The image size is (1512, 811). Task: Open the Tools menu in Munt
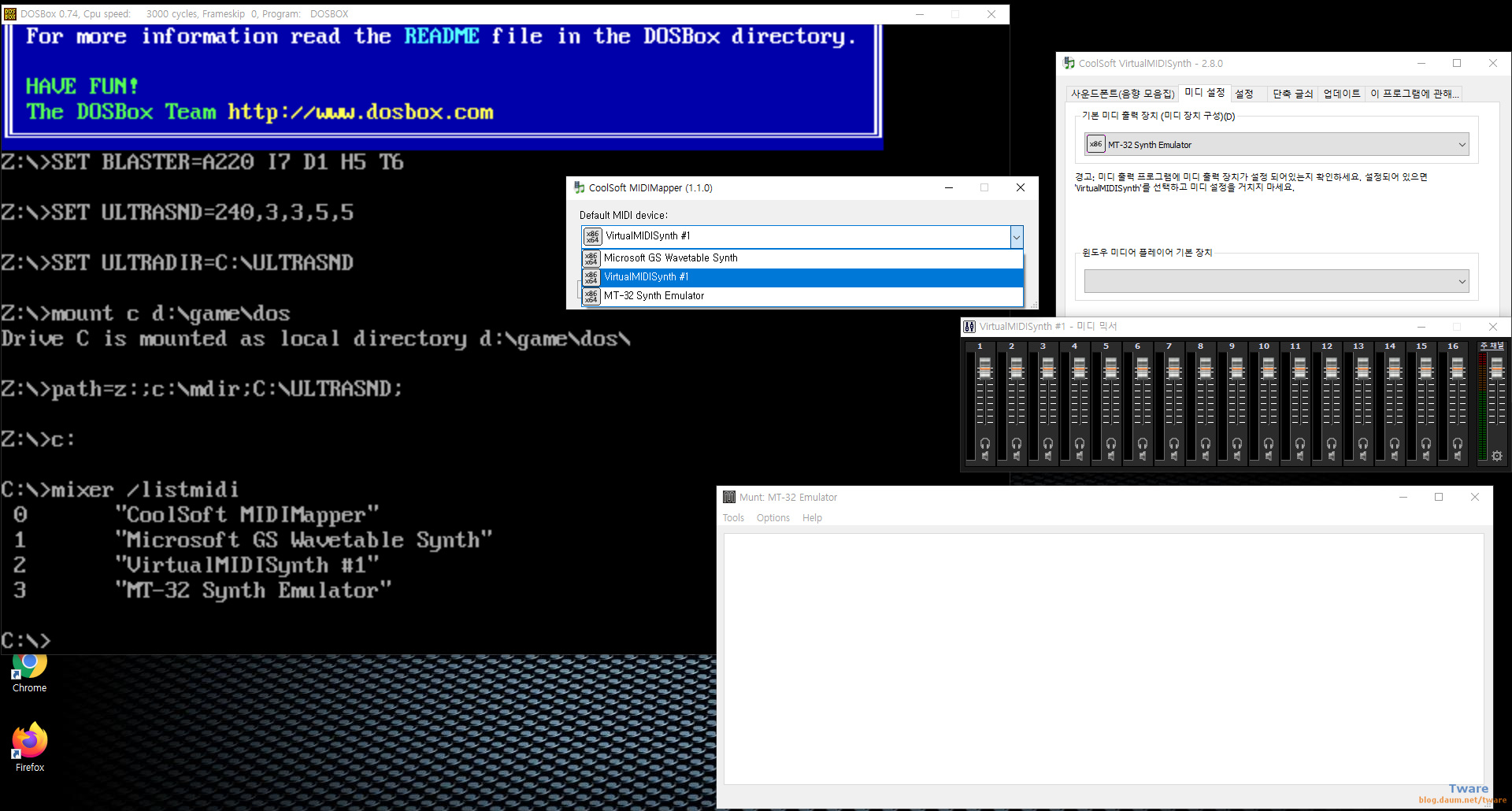pos(733,518)
